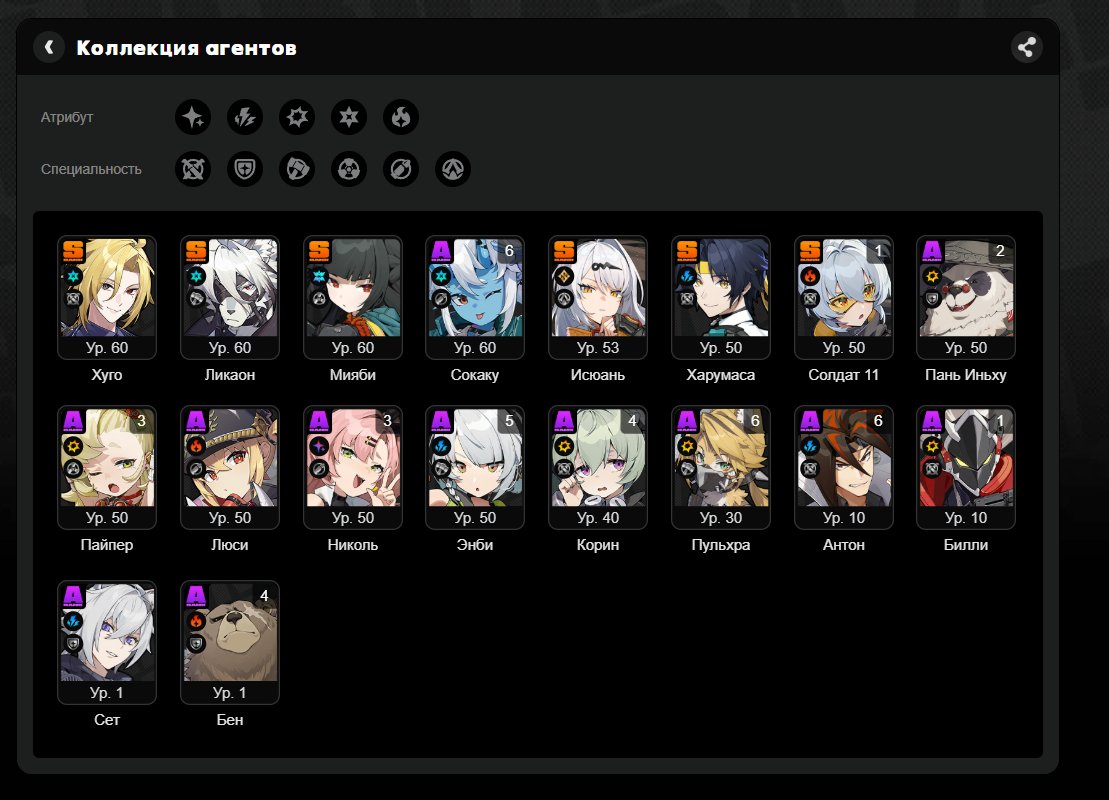Open the Хуго agent card

[x=107, y=297]
